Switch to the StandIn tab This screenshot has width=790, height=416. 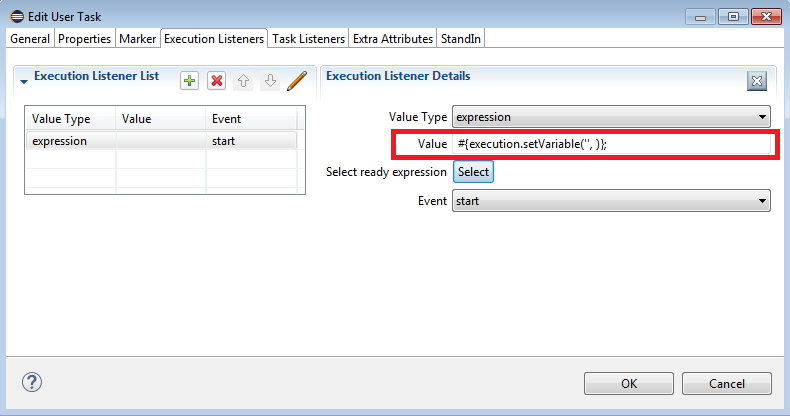460,39
